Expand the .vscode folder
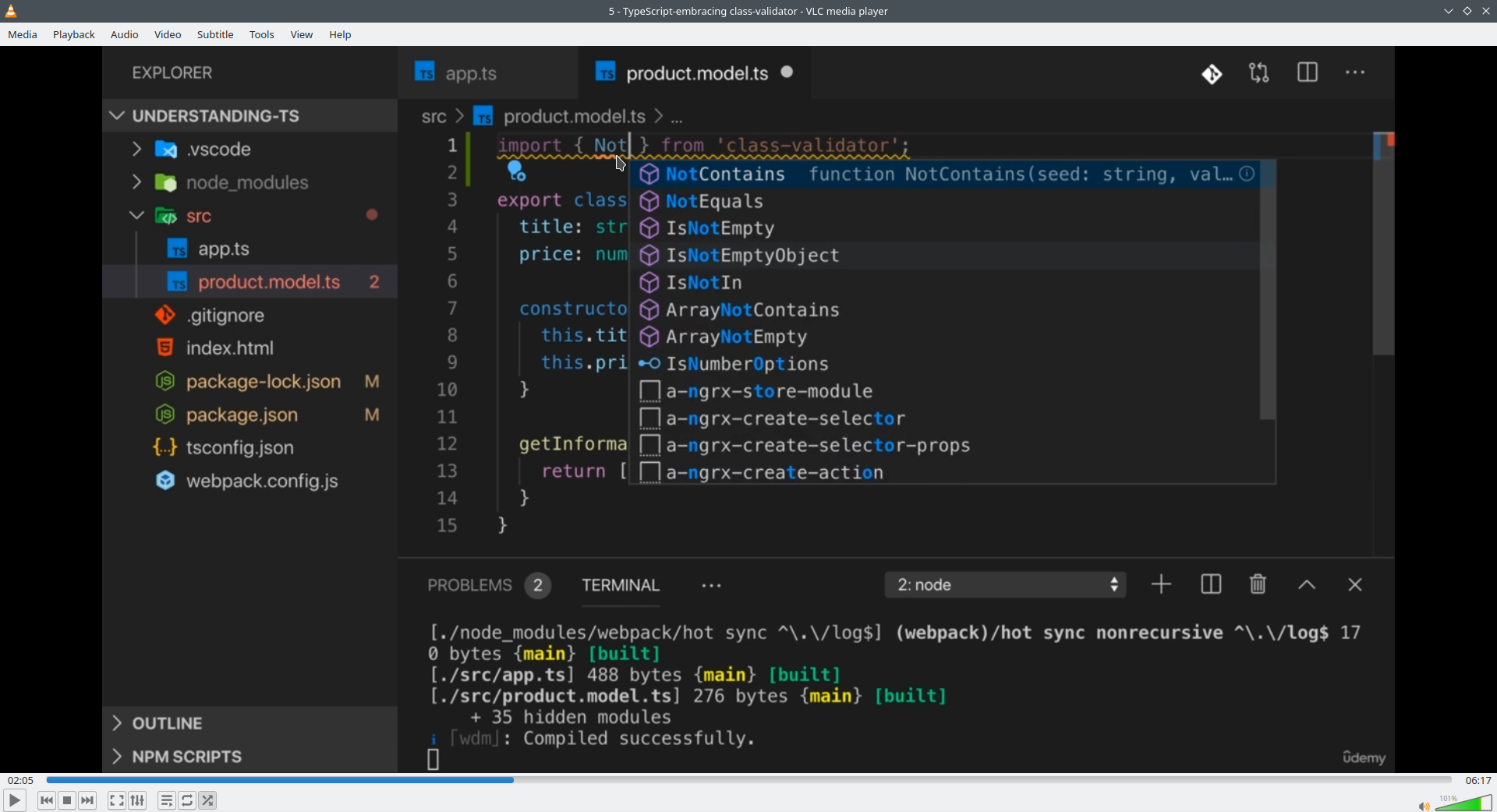Image resolution: width=1497 pixels, height=812 pixels. point(249,150)
